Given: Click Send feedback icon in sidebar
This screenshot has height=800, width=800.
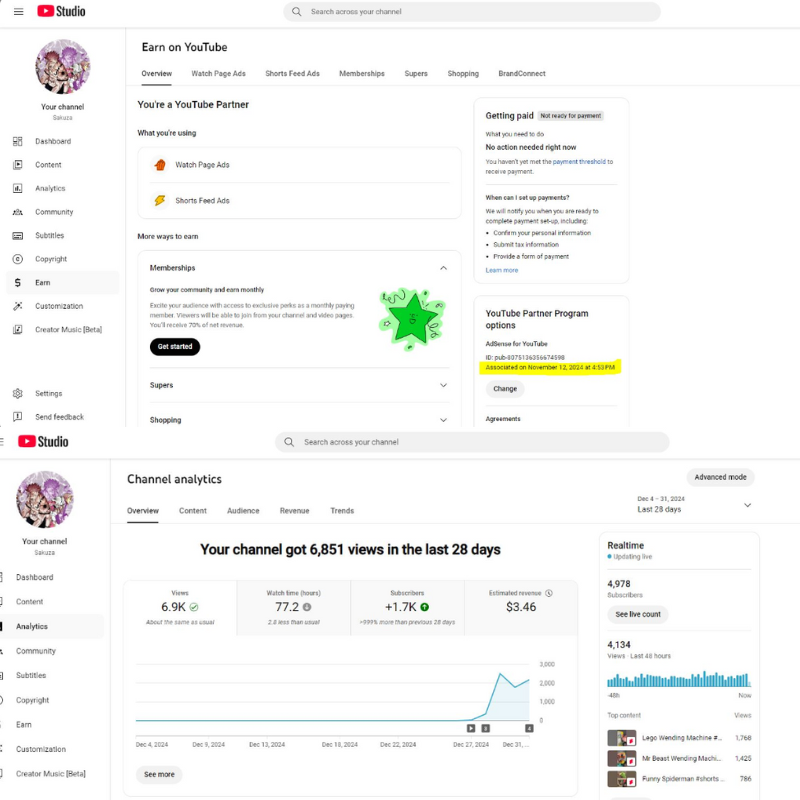Looking at the screenshot, I should click(17, 417).
